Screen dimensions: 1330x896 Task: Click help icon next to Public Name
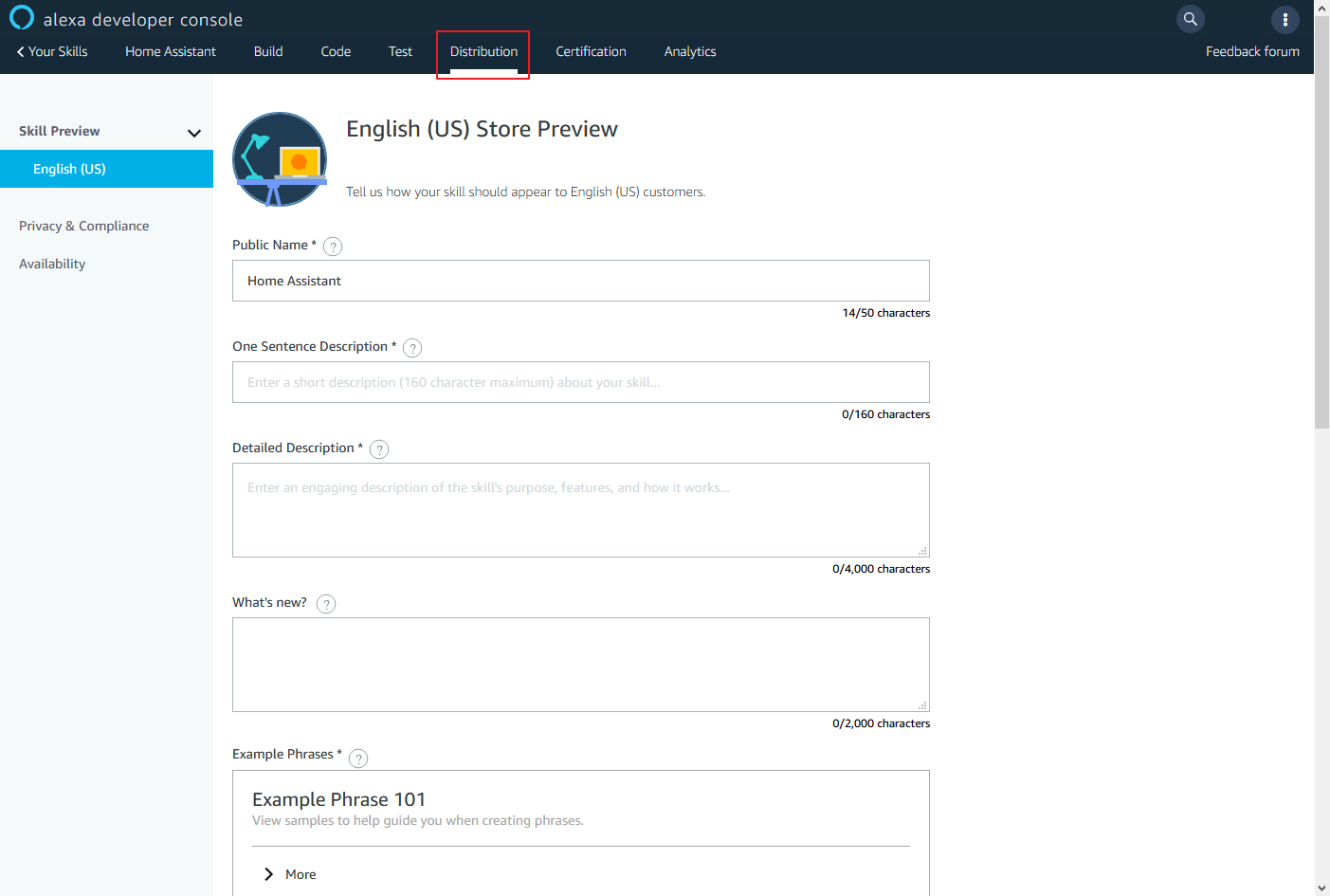pyautogui.click(x=333, y=247)
